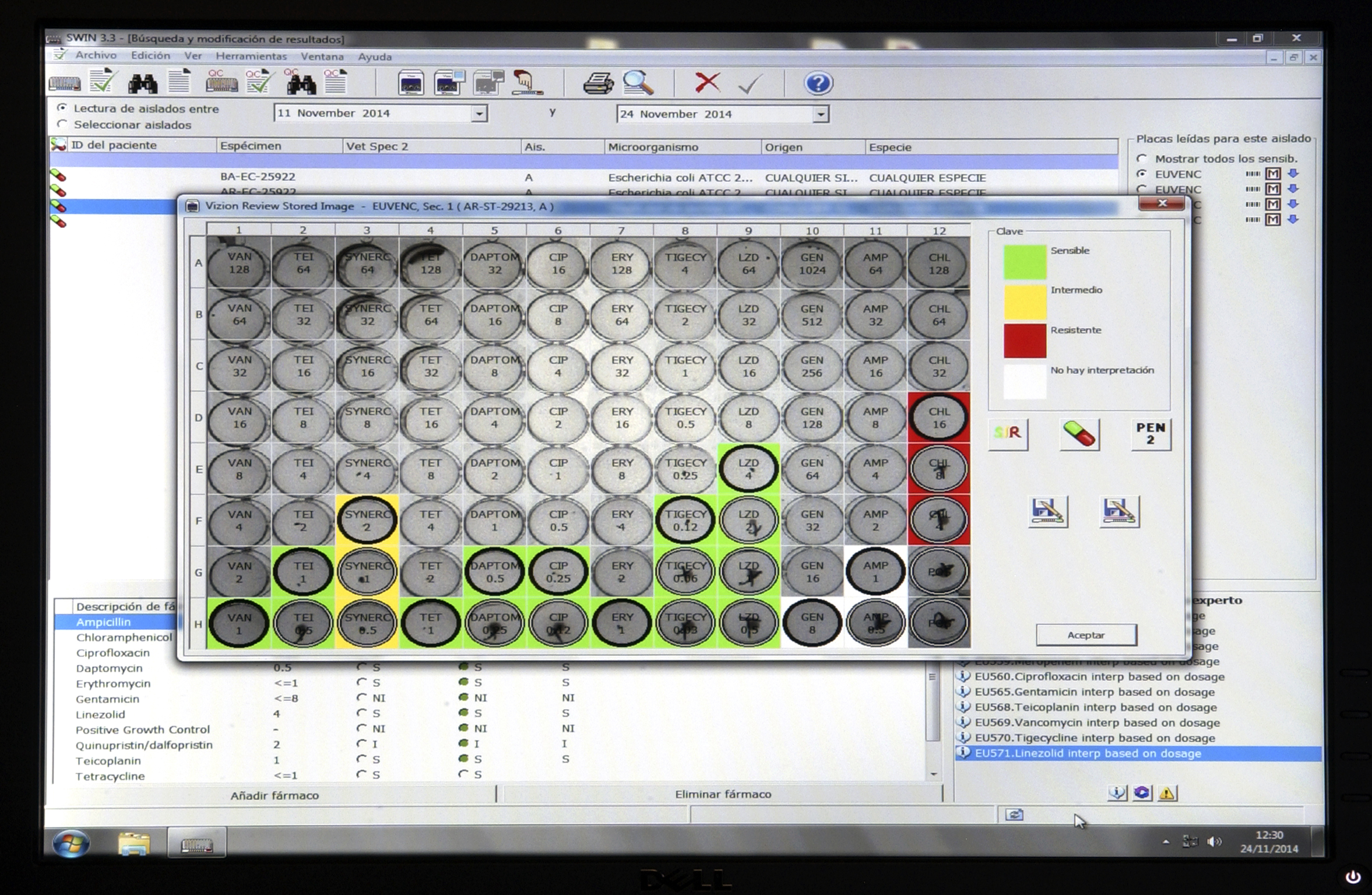Click the magnifying glass preview icon
This screenshot has height=895, width=1372.
(638, 83)
